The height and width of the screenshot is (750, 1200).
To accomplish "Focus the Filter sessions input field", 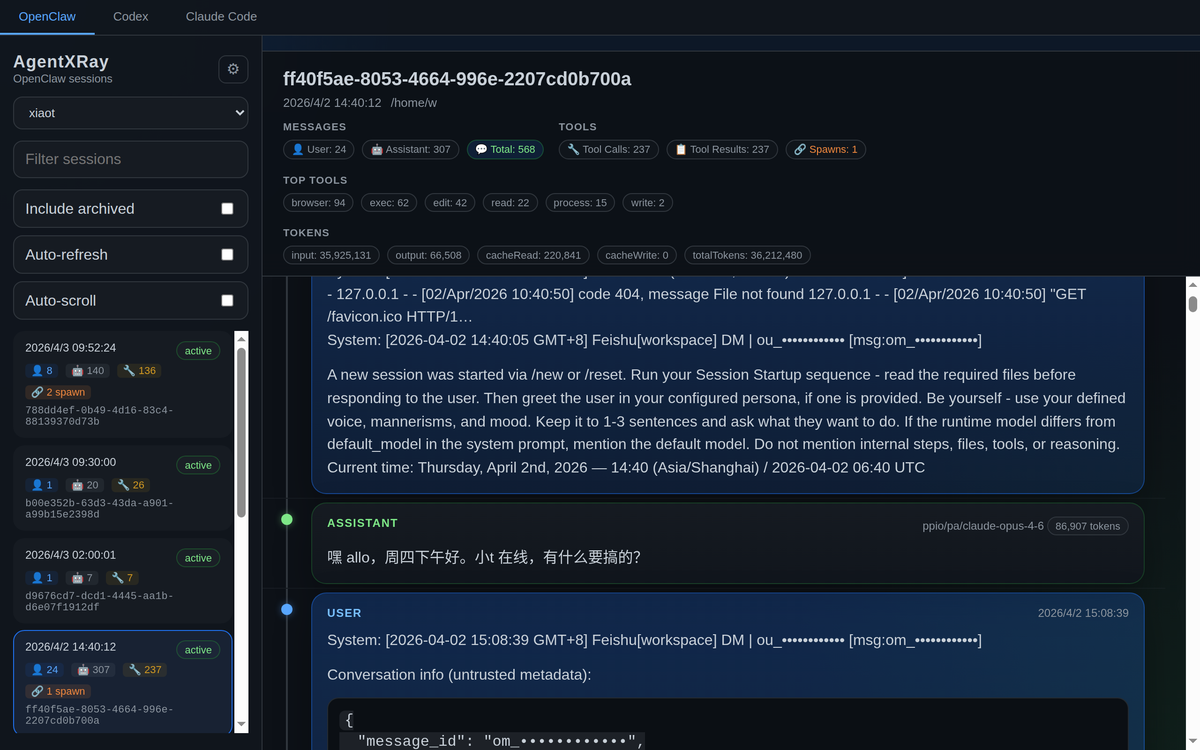I will coord(131,159).
